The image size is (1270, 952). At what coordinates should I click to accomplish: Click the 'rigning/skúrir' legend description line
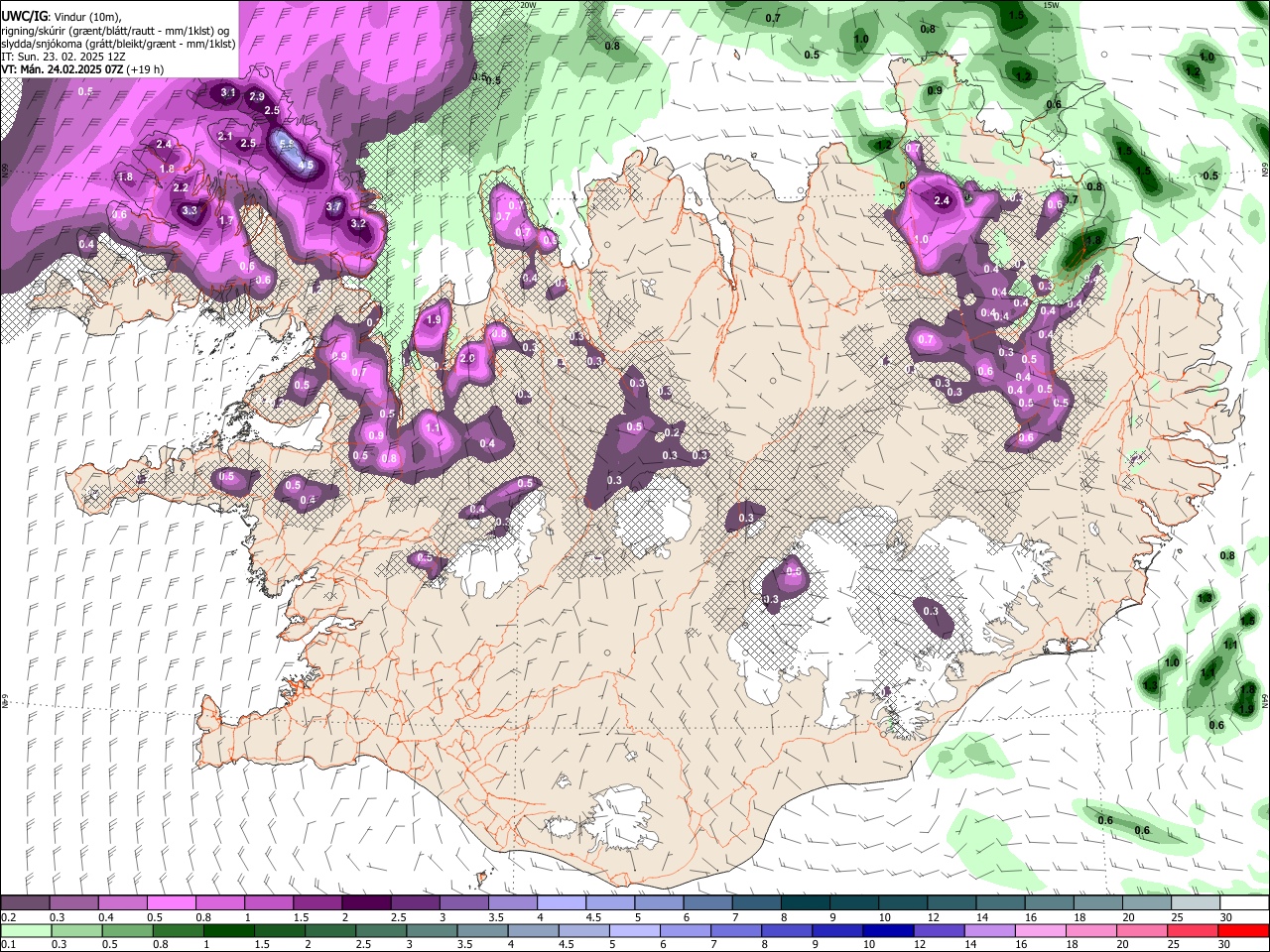(x=117, y=31)
